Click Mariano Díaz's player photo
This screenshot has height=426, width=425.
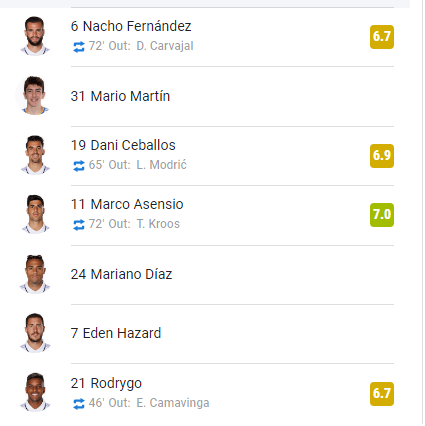click(35, 274)
